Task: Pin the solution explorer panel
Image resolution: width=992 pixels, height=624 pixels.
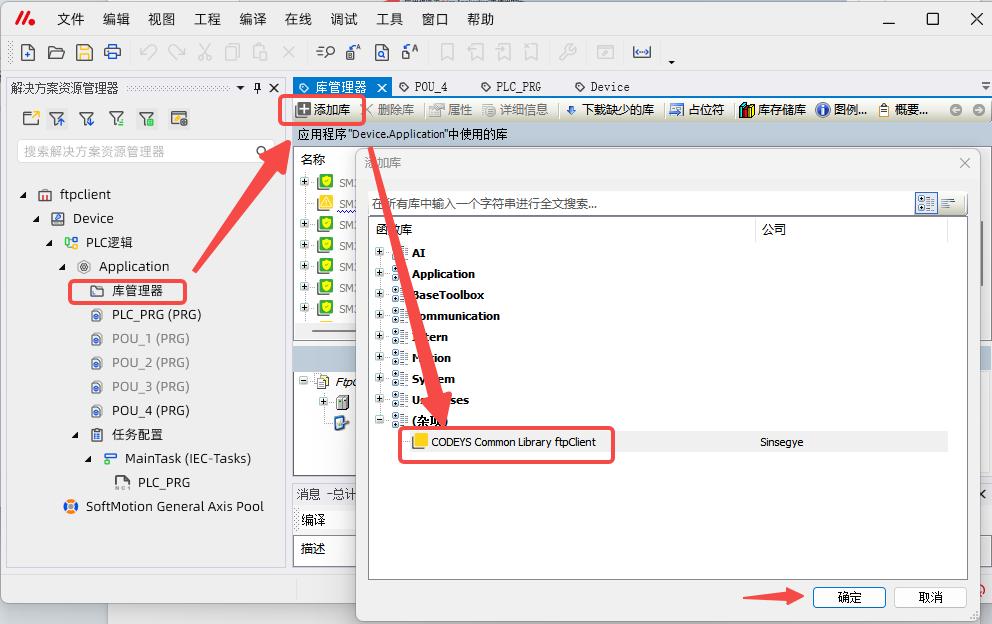Action: point(257,88)
